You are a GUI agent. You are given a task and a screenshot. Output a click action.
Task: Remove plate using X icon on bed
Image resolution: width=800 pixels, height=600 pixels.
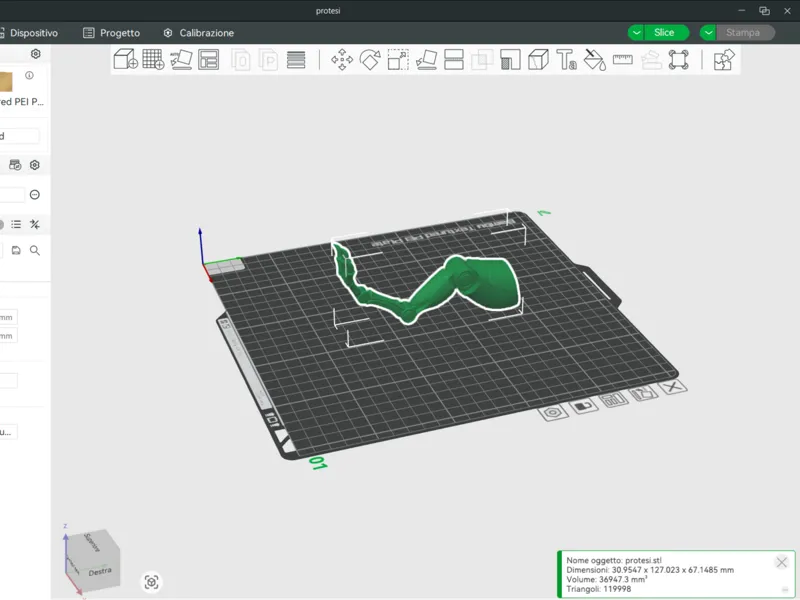click(x=672, y=387)
